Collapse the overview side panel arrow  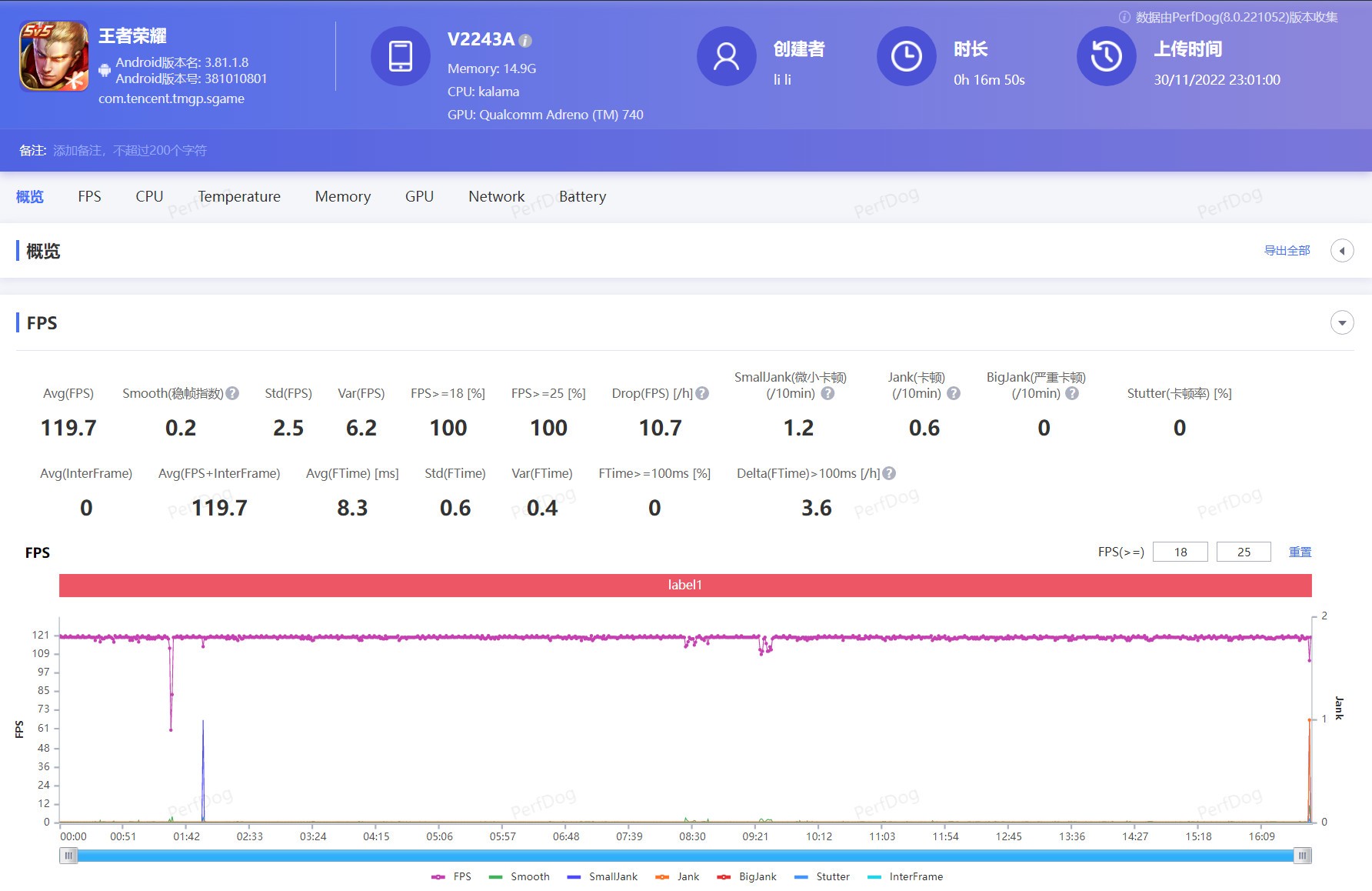pyautogui.click(x=1342, y=251)
